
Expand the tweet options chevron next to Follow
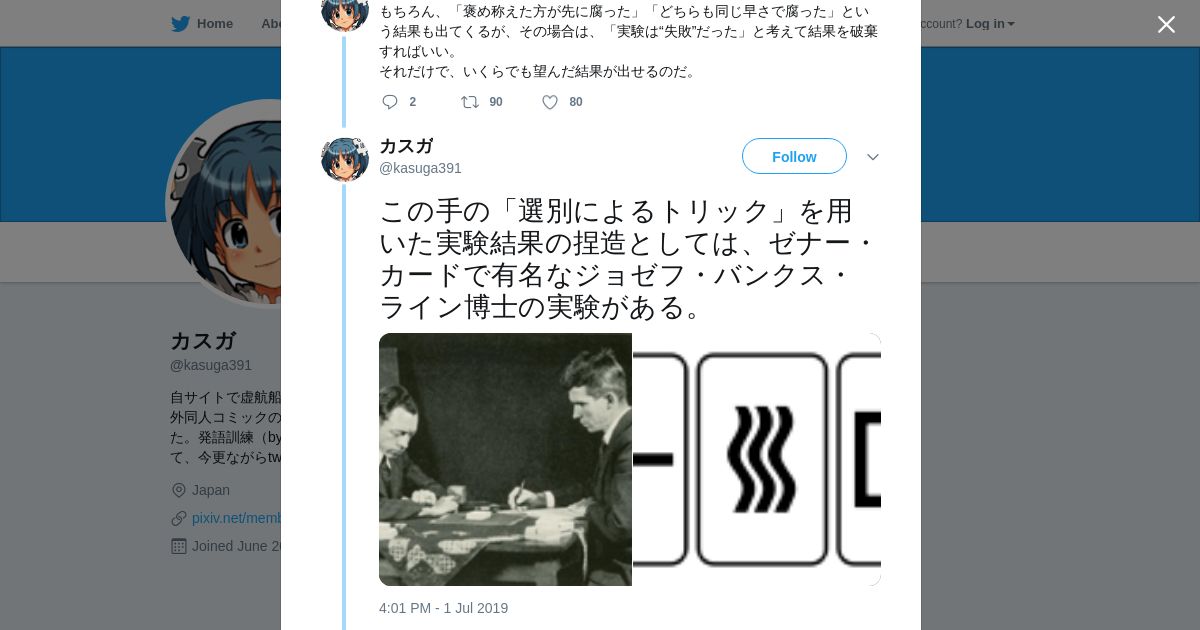pos(872,157)
